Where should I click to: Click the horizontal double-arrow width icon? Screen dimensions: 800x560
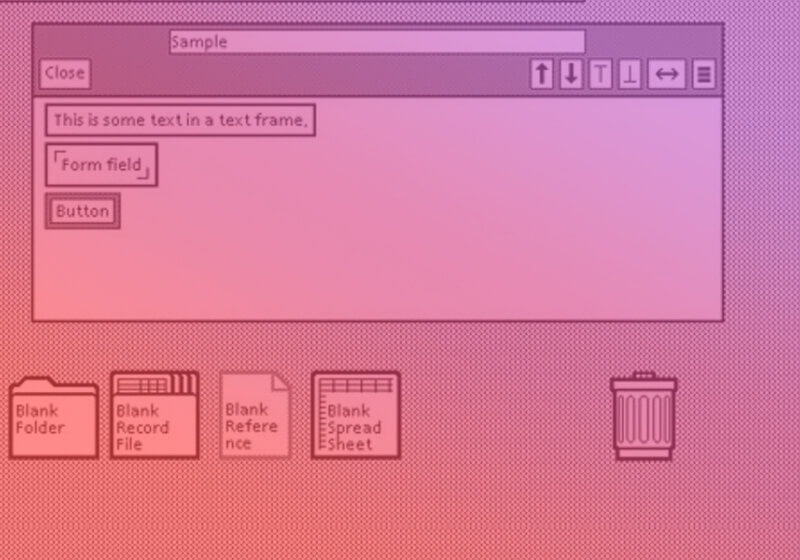666,74
